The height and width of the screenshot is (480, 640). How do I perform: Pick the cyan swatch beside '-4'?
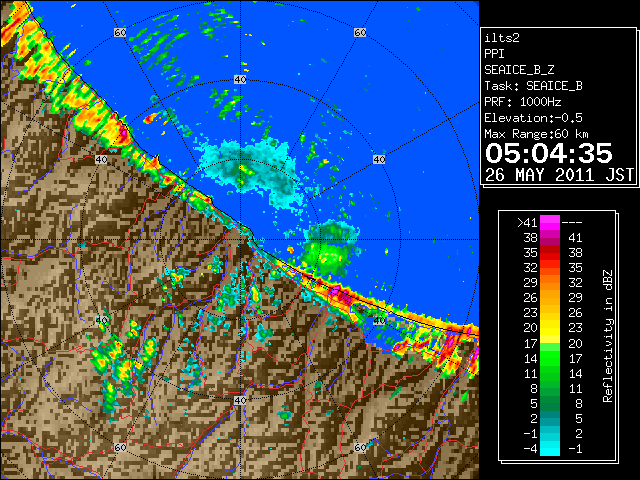pos(550,448)
